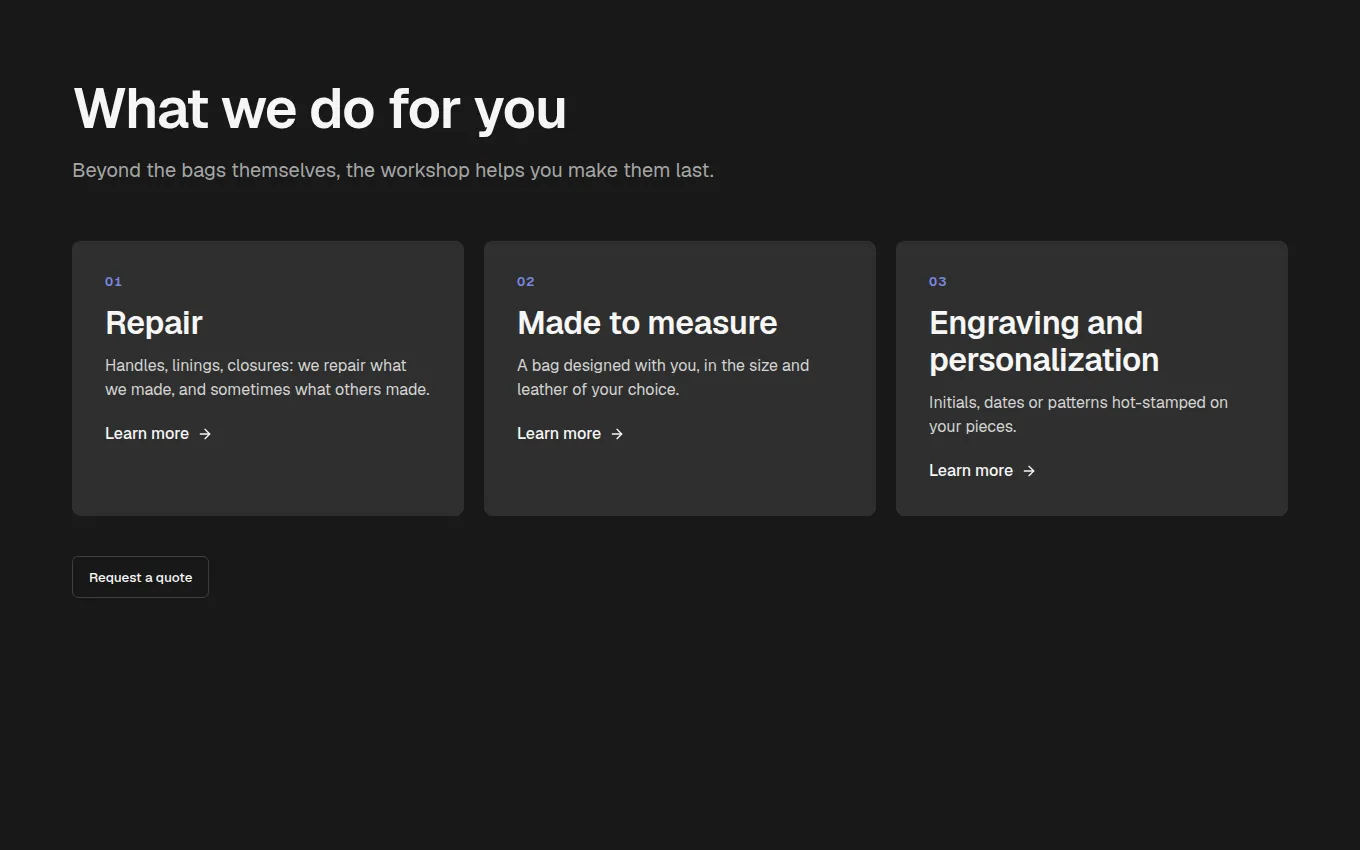
Task: Click the A bag designed with you description
Action: pyautogui.click(x=663, y=378)
